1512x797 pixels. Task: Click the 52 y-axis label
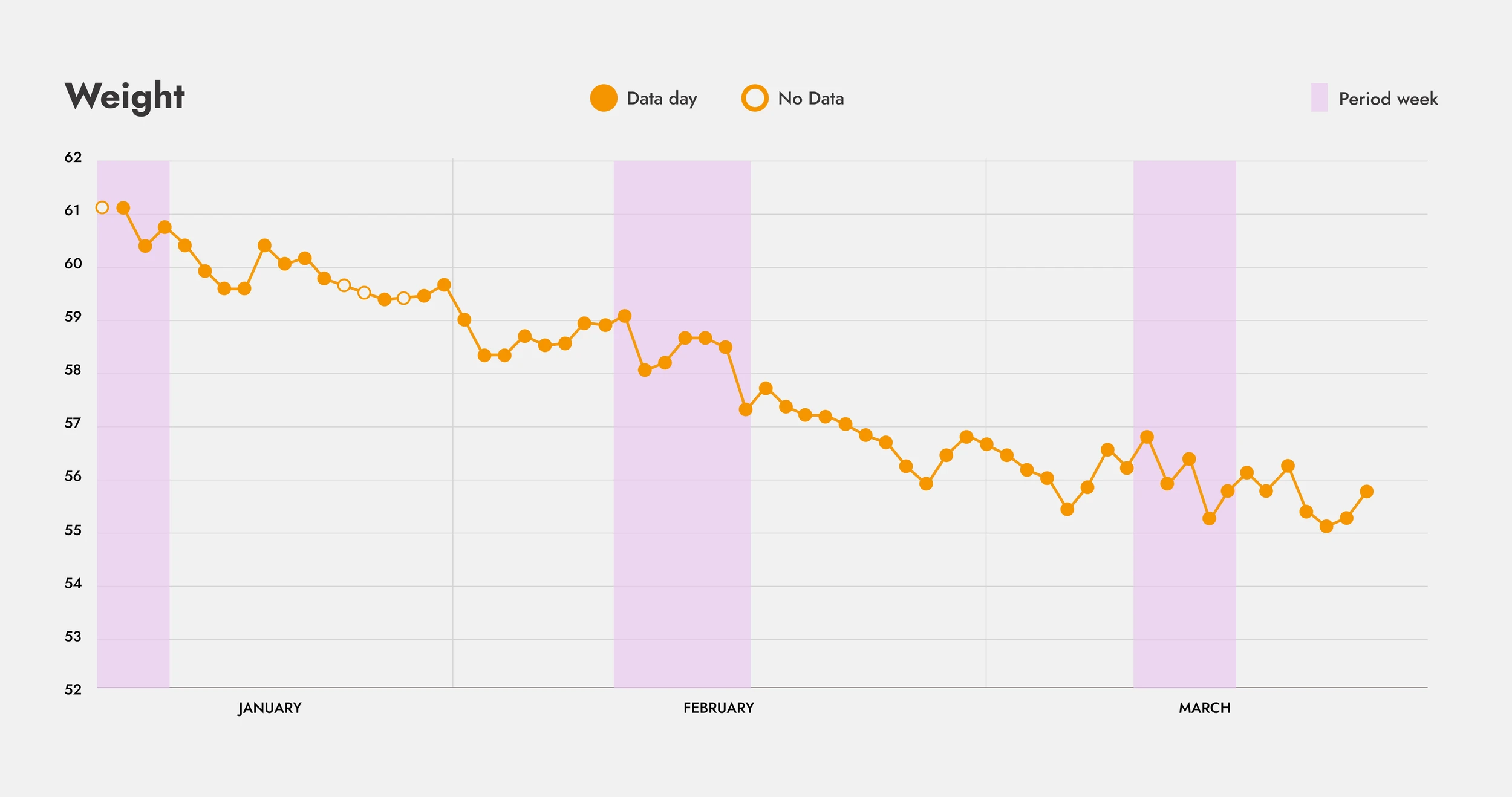coord(73,689)
